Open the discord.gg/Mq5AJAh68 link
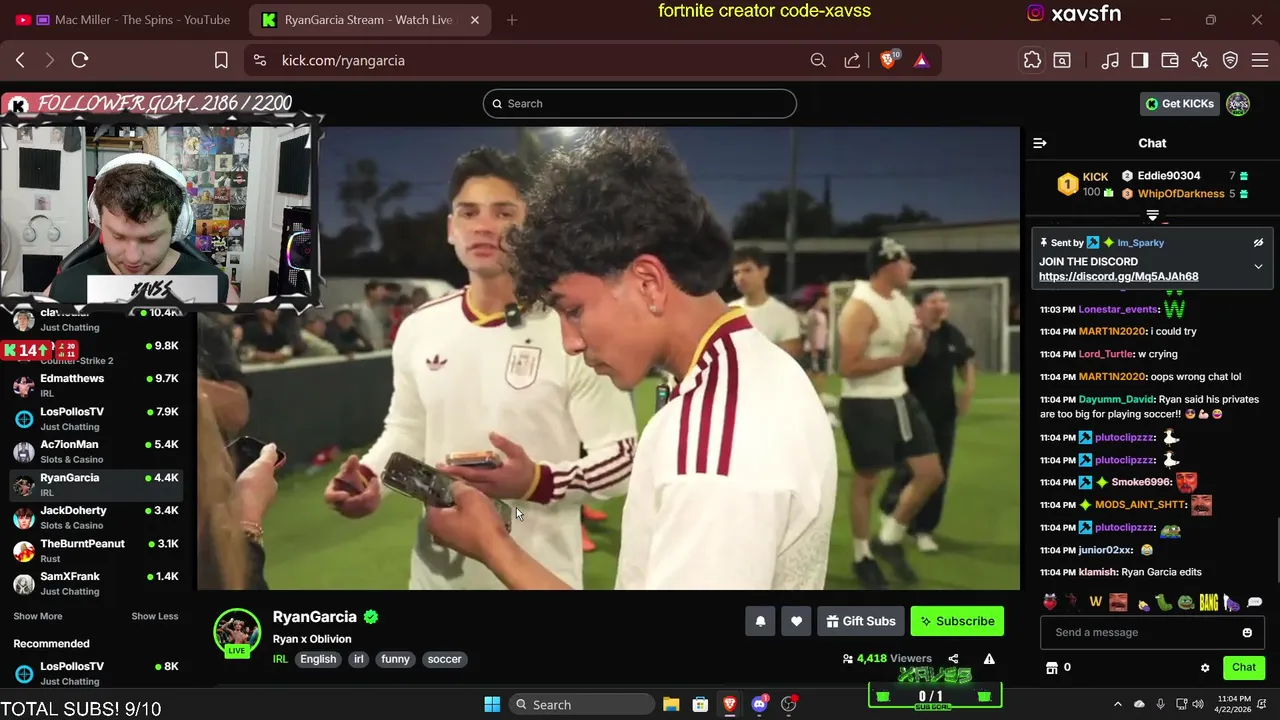This screenshot has height=720, width=1280. tap(1118, 277)
